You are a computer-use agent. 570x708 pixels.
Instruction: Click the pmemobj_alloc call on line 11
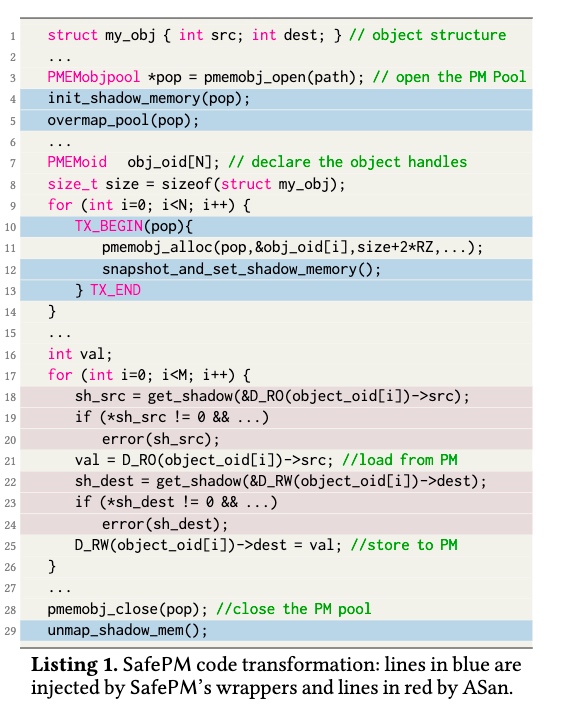[292, 247]
